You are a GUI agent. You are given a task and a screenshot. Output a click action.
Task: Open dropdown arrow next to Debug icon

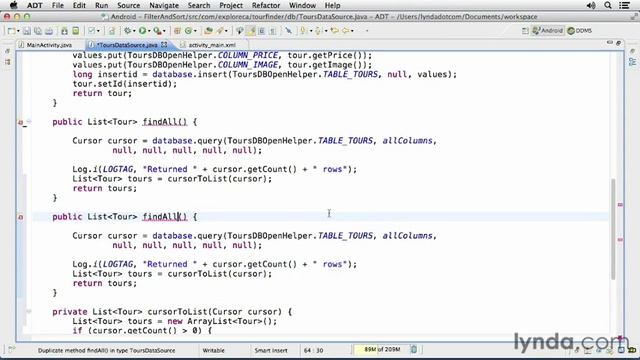tap(134, 31)
